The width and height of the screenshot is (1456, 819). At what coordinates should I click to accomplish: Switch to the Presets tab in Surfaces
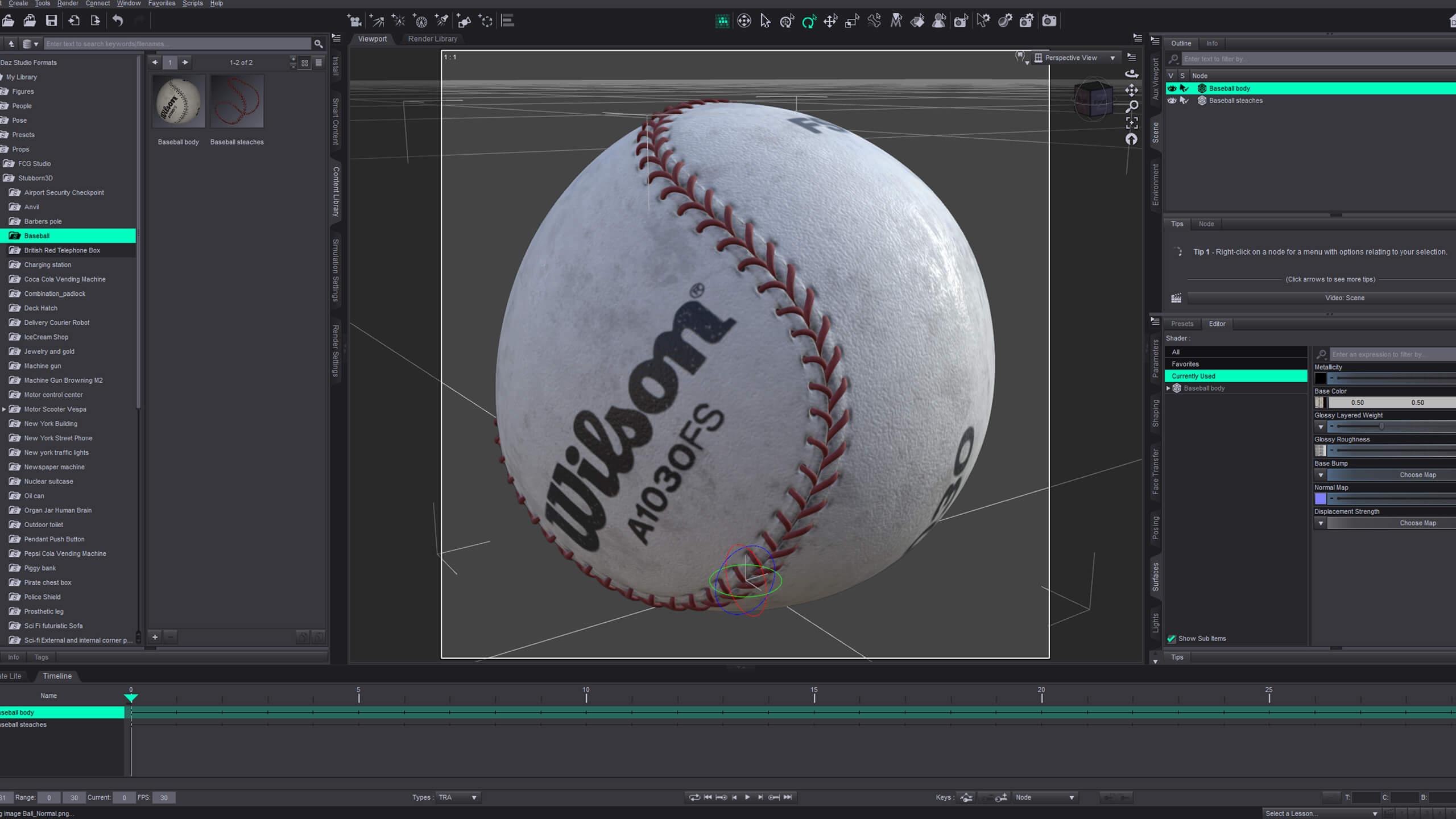1182,324
